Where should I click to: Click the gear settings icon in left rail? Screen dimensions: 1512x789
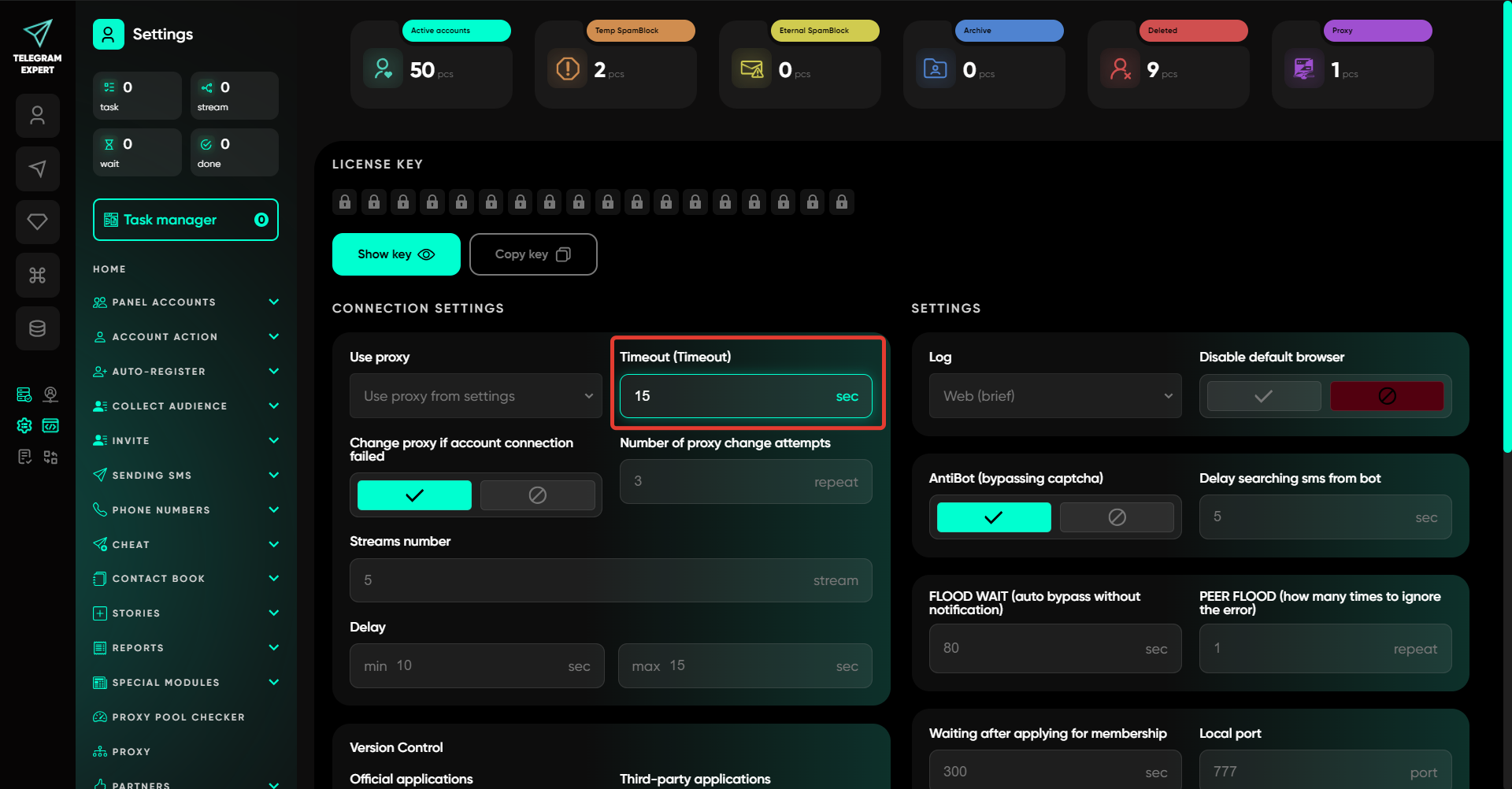click(24, 425)
